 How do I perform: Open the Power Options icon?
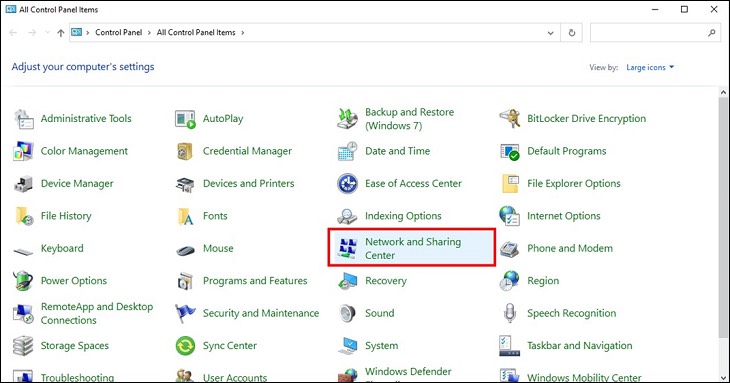(23, 281)
